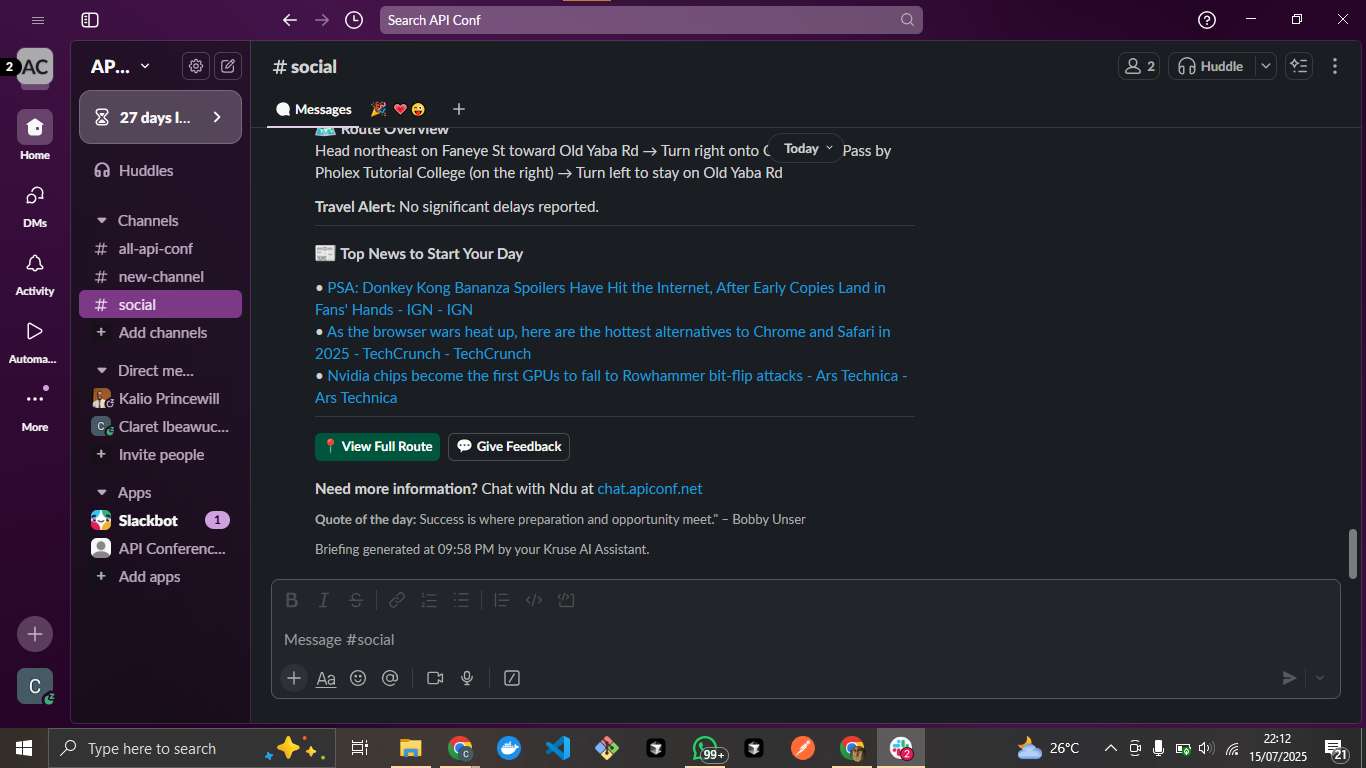Image resolution: width=1366 pixels, height=768 pixels.
Task: Open the Today date jump dropdown
Action: (x=807, y=148)
